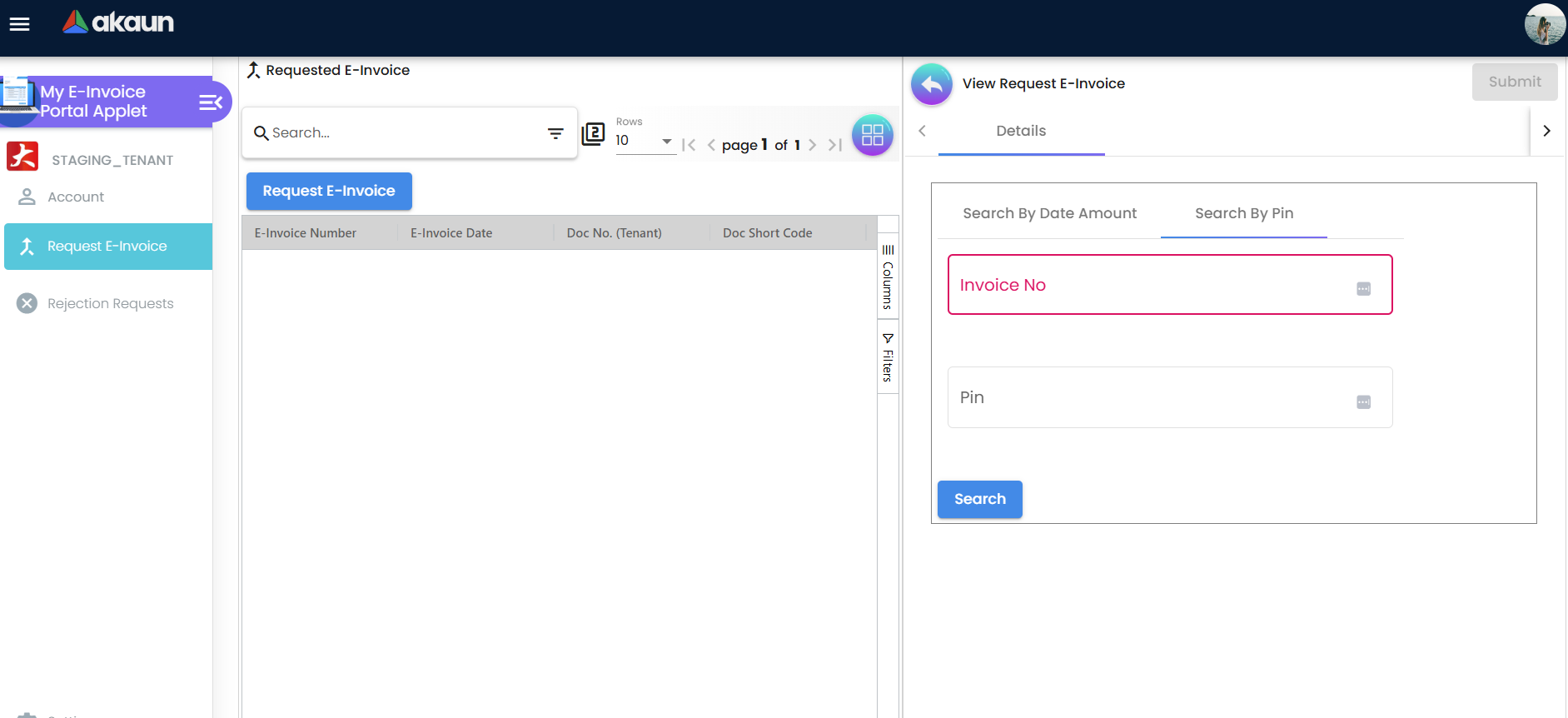
Task: Toggle the grid view round button
Action: 873,135
